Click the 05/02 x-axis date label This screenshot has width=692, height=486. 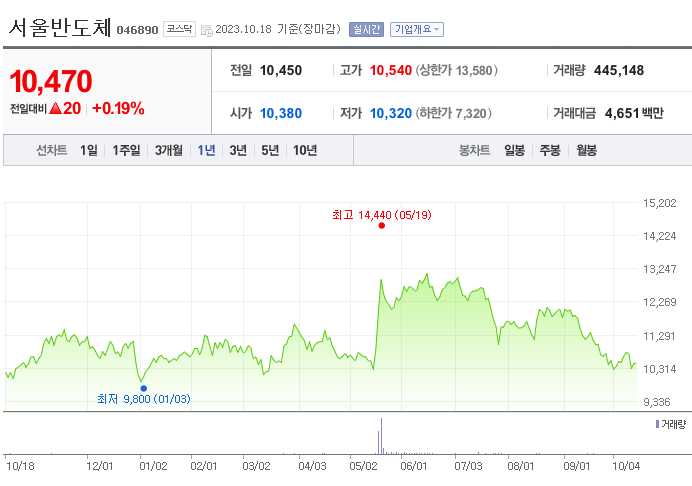coord(363,466)
